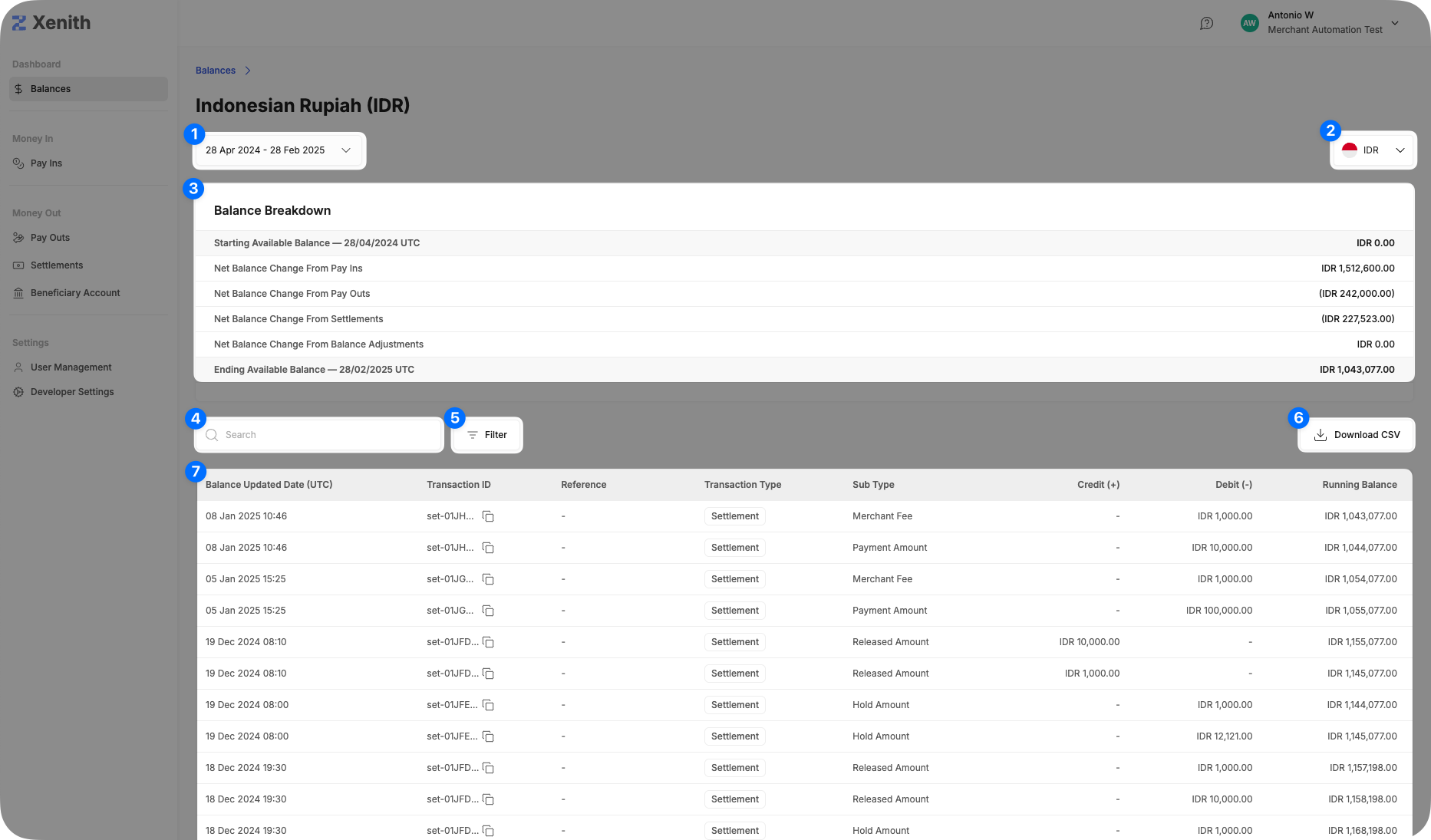Click the Net Balance Change From Pay Ins row
The image size is (1431, 840).
(804, 268)
